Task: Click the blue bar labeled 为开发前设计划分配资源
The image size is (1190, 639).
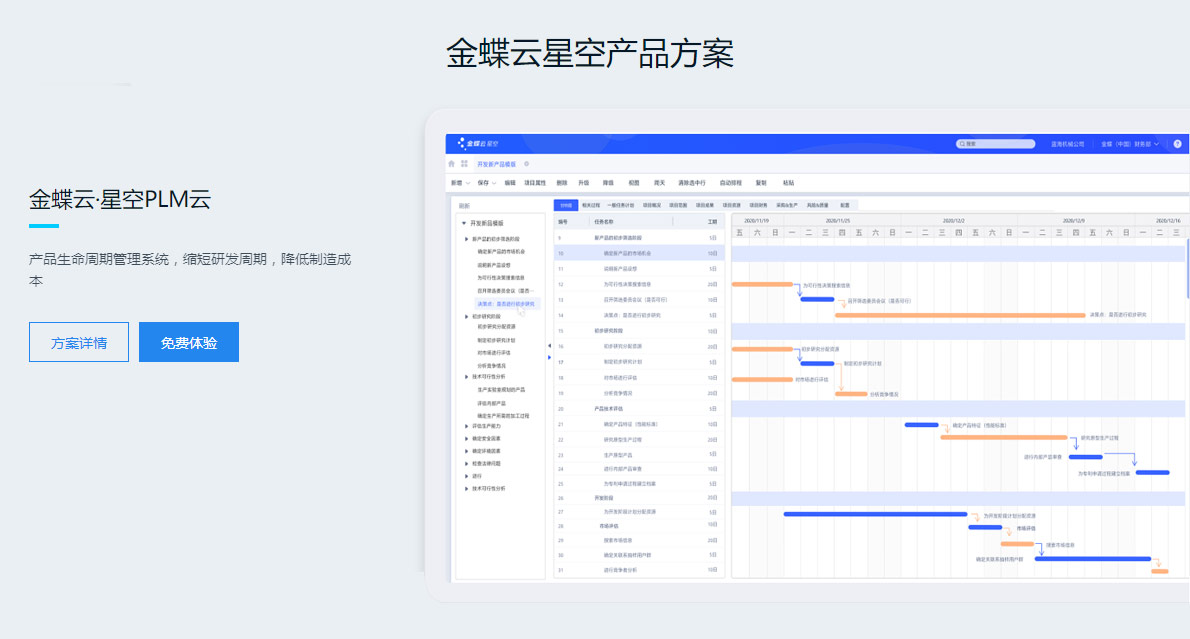Action: tap(875, 514)
